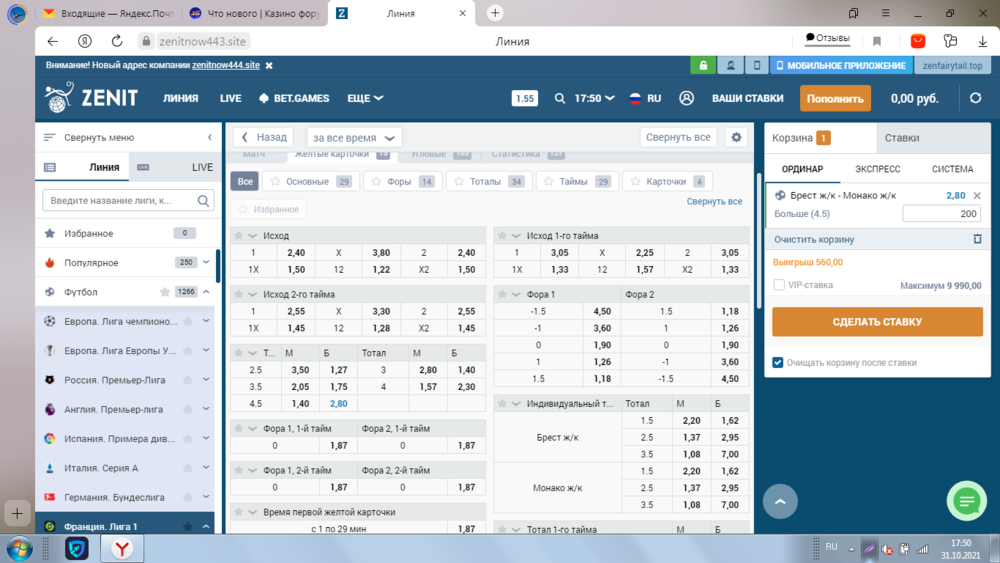Click taskbar volume icon in system tray

click(x=886, y=549)
